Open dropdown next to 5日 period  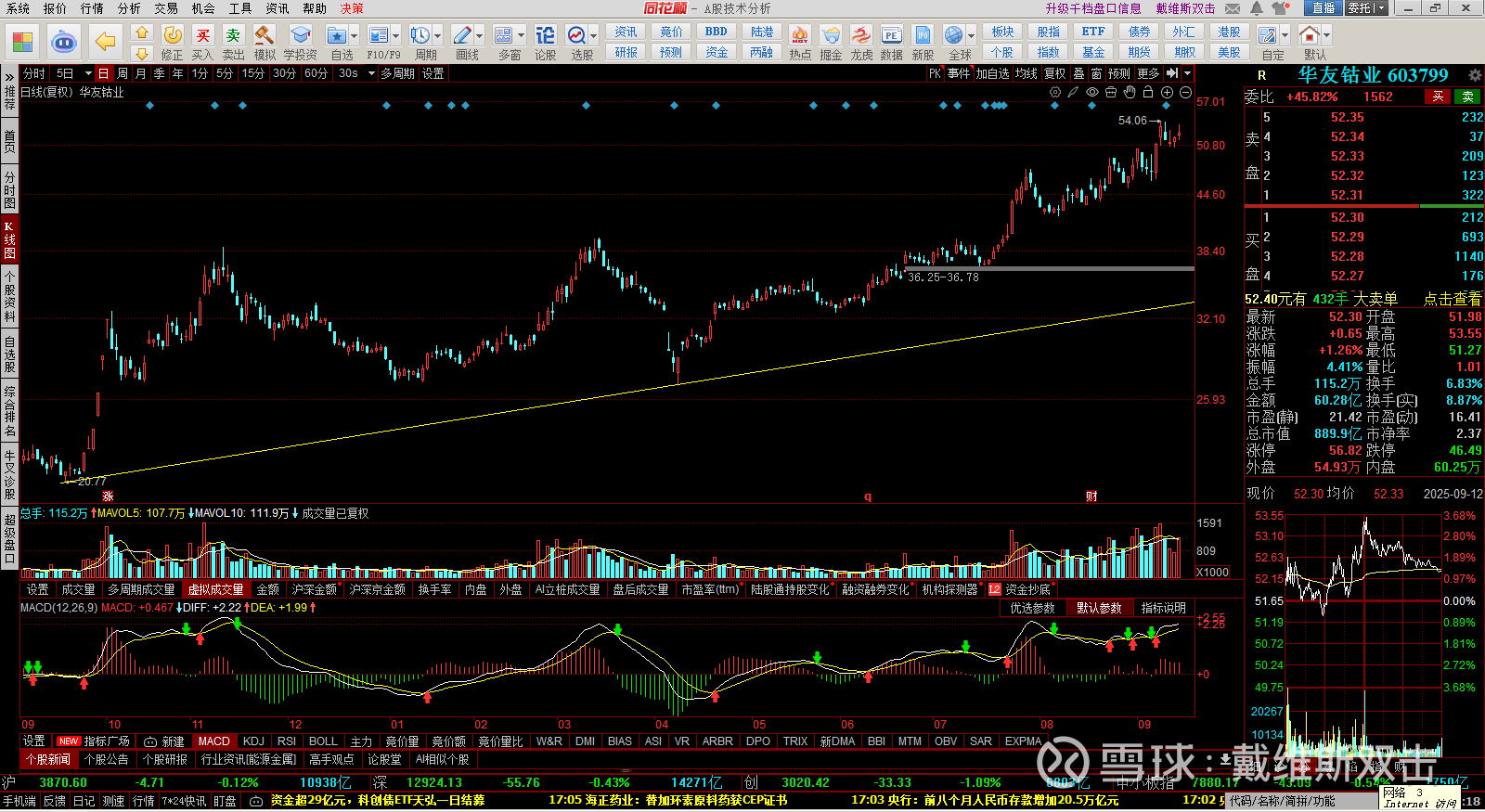point(88,73)
